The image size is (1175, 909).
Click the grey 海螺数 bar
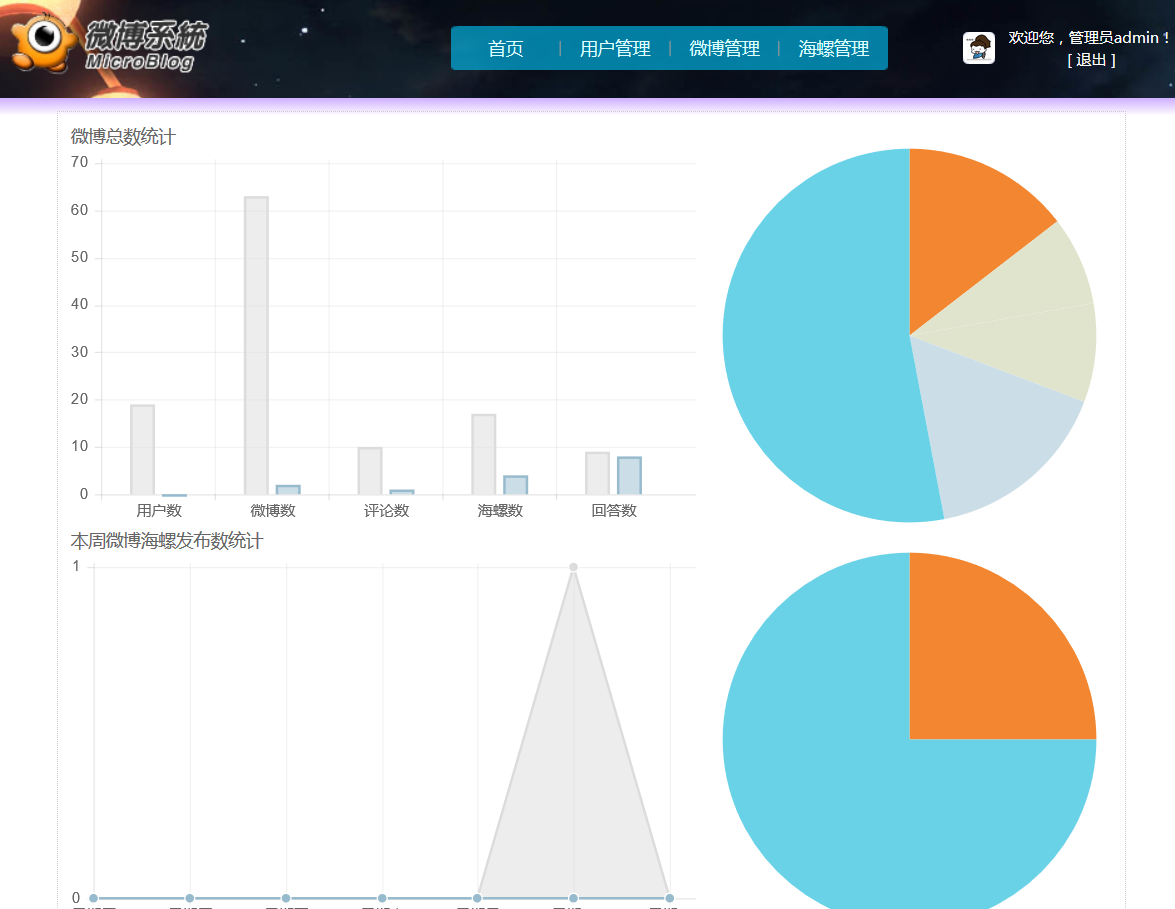click(483, 454)
